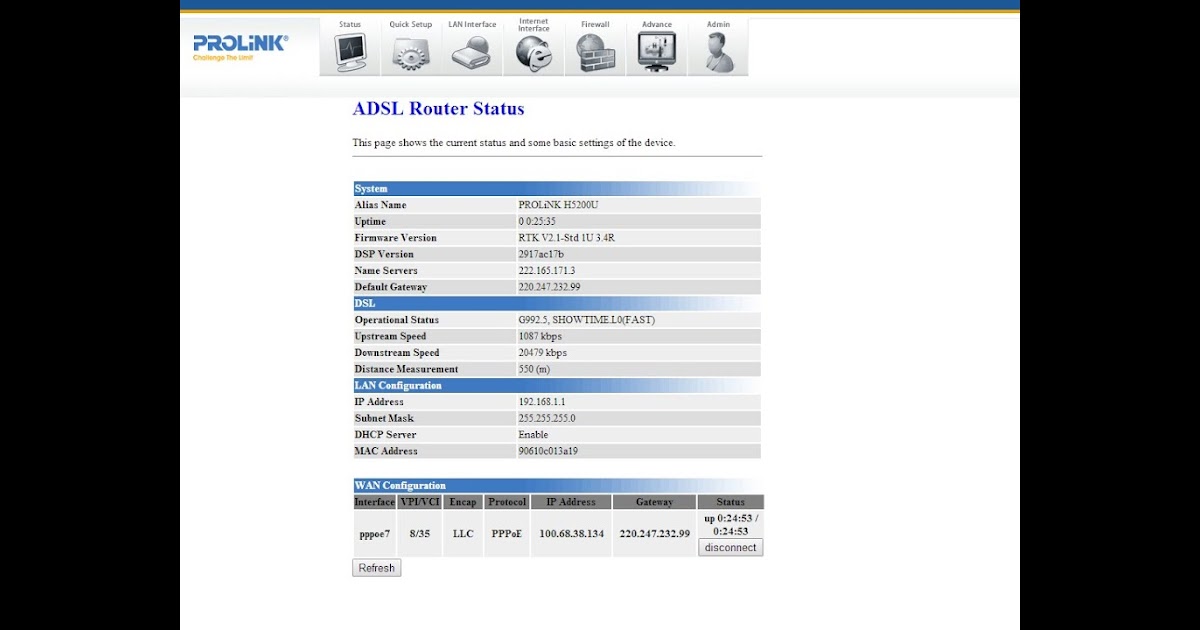This screenshot has width=1200, height=630.
Task: Click the Interface column header
Action: [x=374, y=502]
